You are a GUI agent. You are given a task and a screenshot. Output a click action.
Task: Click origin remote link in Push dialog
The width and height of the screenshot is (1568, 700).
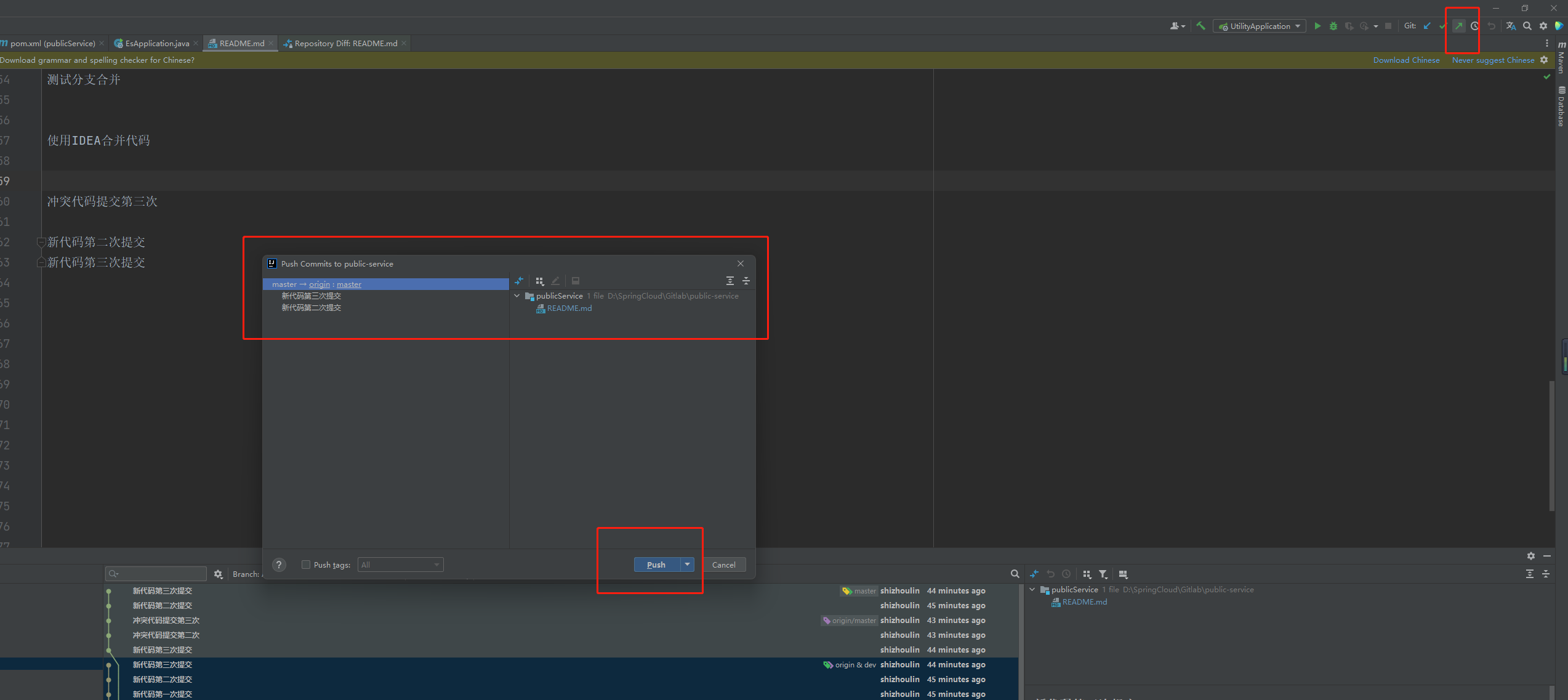[x=320, y=284]
